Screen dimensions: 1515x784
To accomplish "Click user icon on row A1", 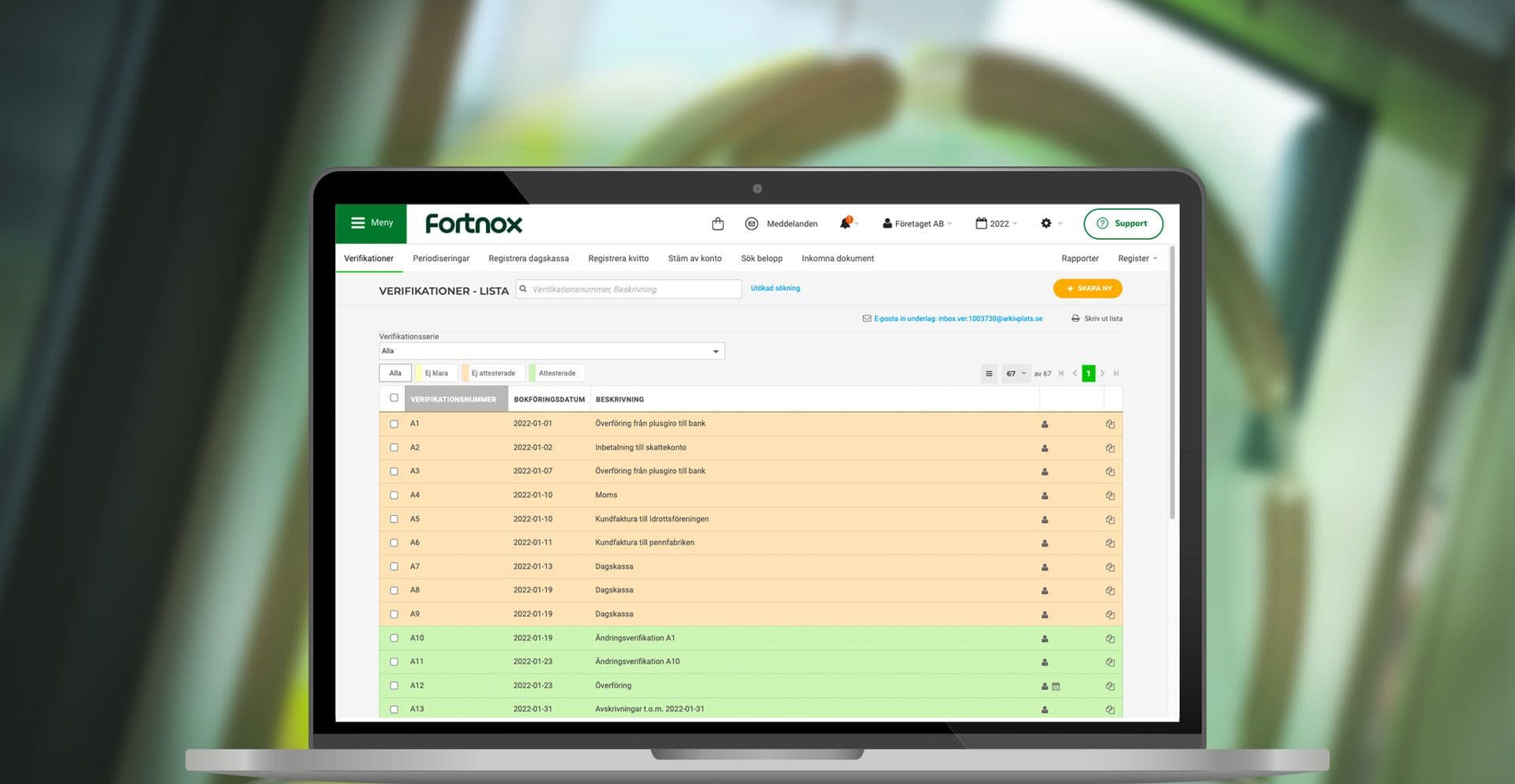I will 1045,424.
